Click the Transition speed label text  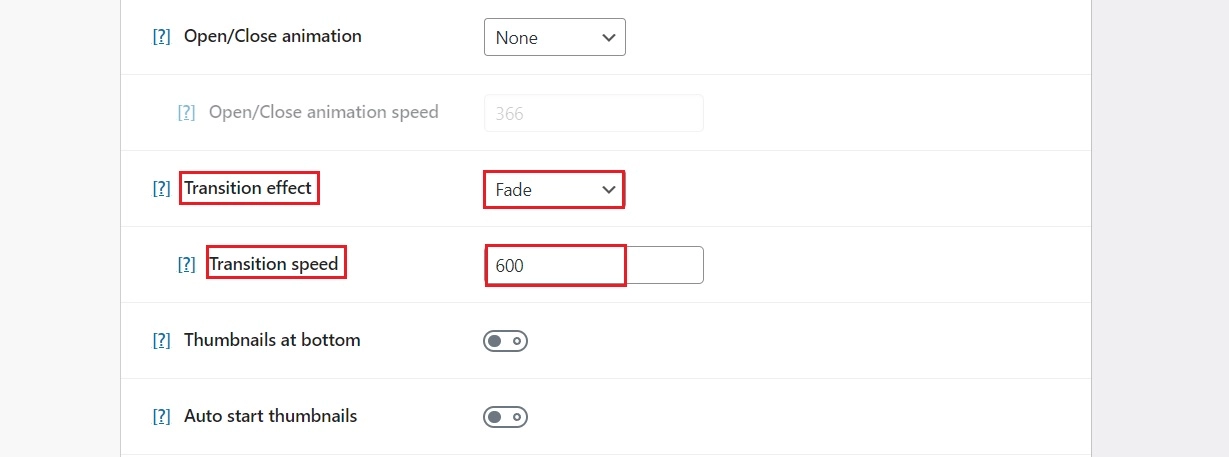tap(274, 264)
